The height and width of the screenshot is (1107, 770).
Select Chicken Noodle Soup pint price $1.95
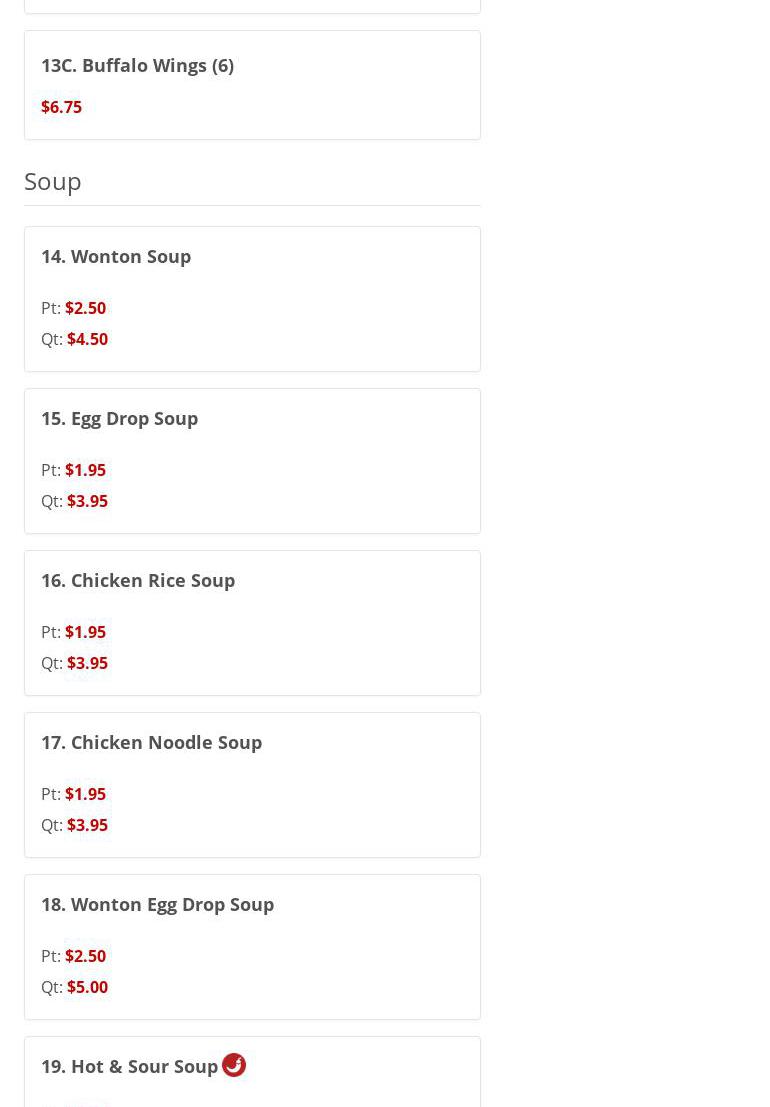[x=85, y=794]
